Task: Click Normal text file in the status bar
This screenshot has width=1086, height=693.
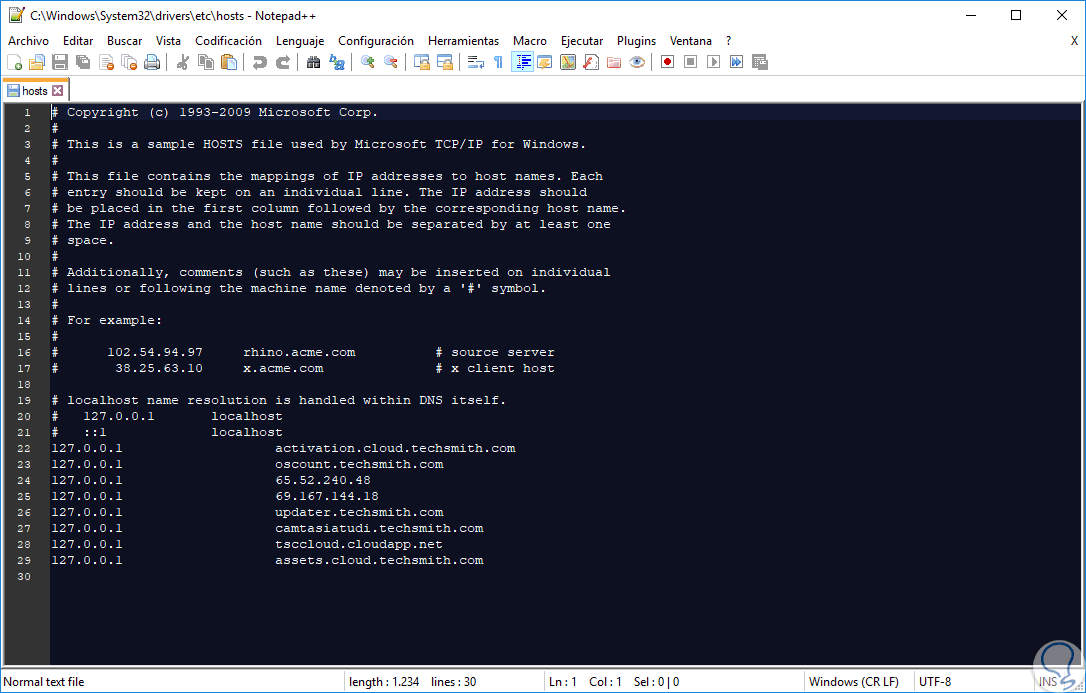Action: (44, 682)
